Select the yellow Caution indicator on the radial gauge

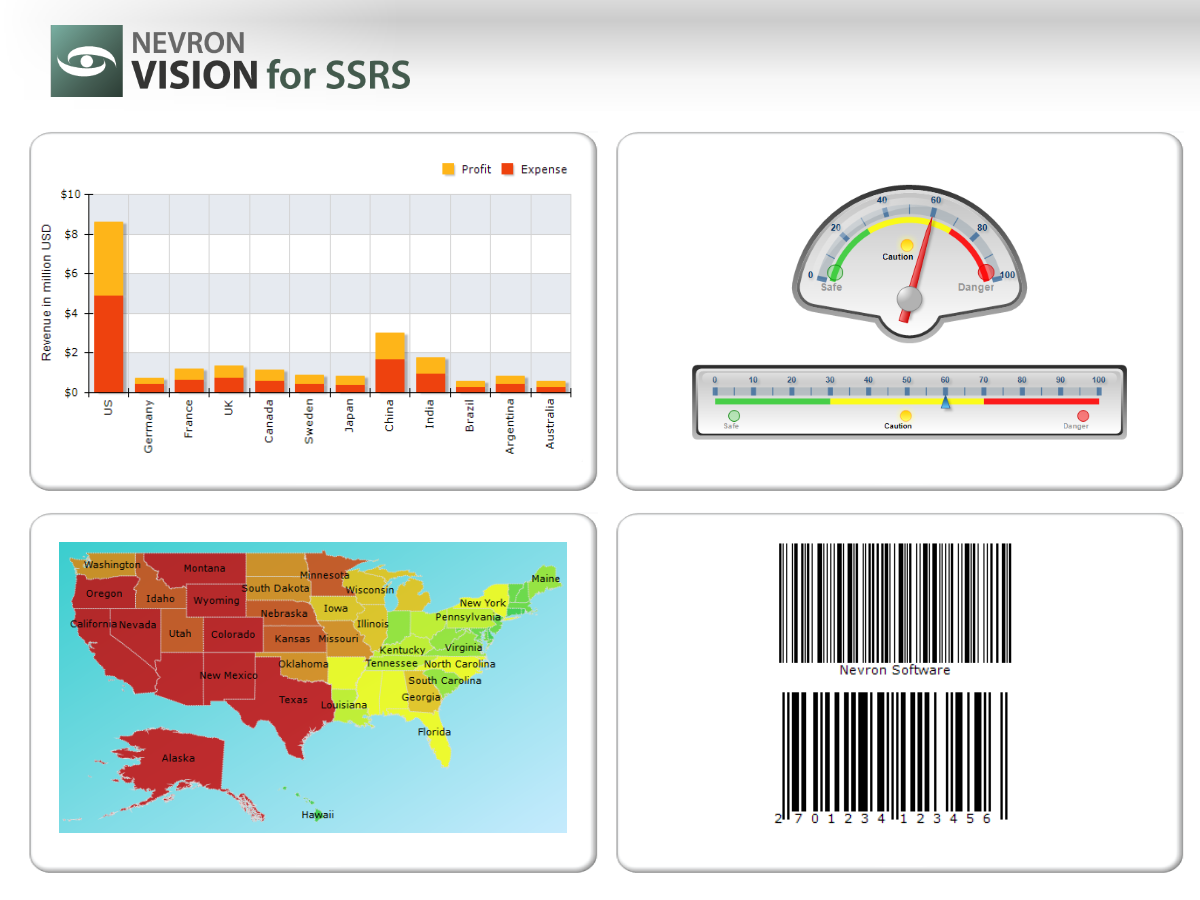[907, 243]
